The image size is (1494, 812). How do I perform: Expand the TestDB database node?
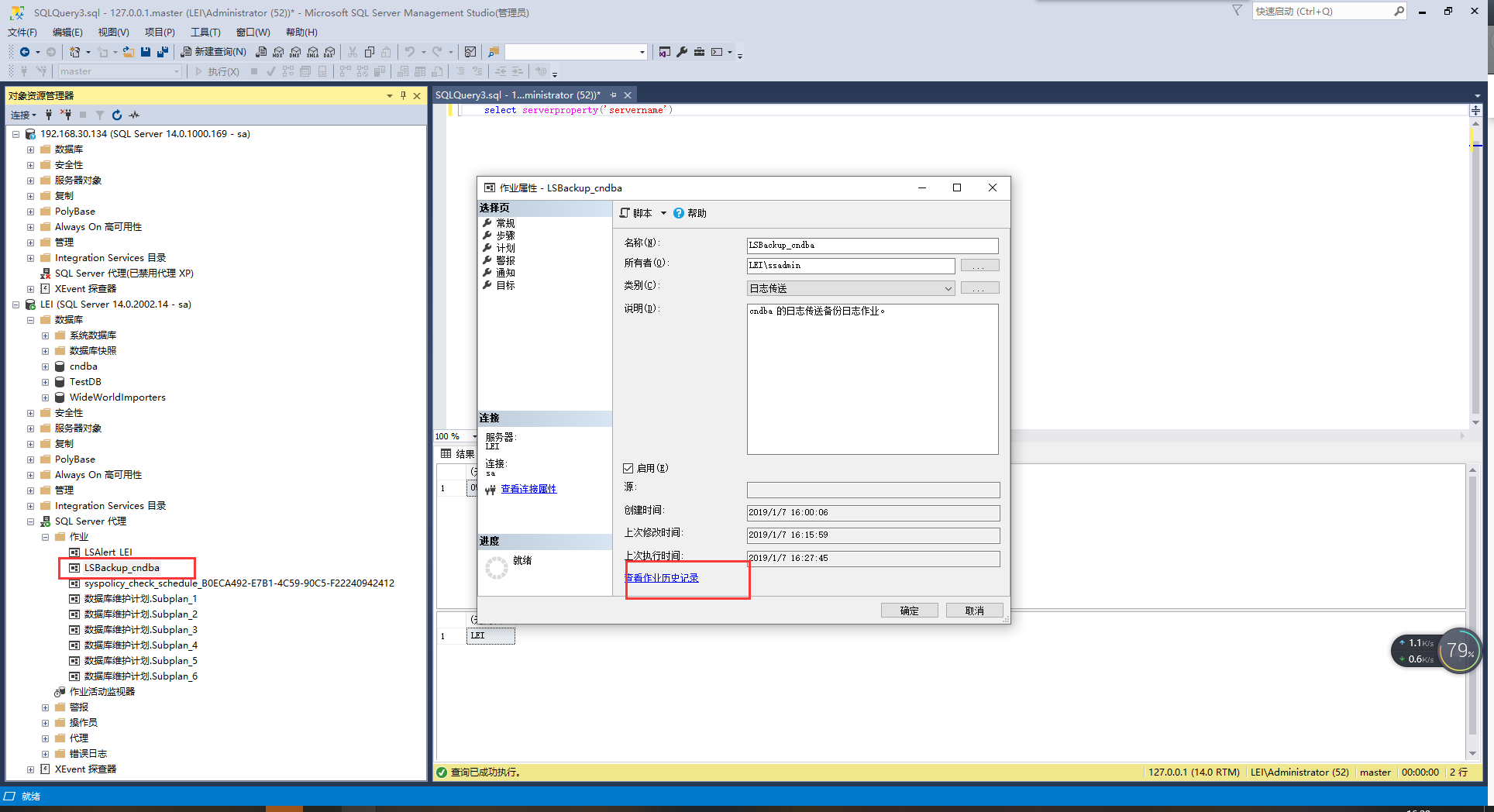tap(45, 382)
